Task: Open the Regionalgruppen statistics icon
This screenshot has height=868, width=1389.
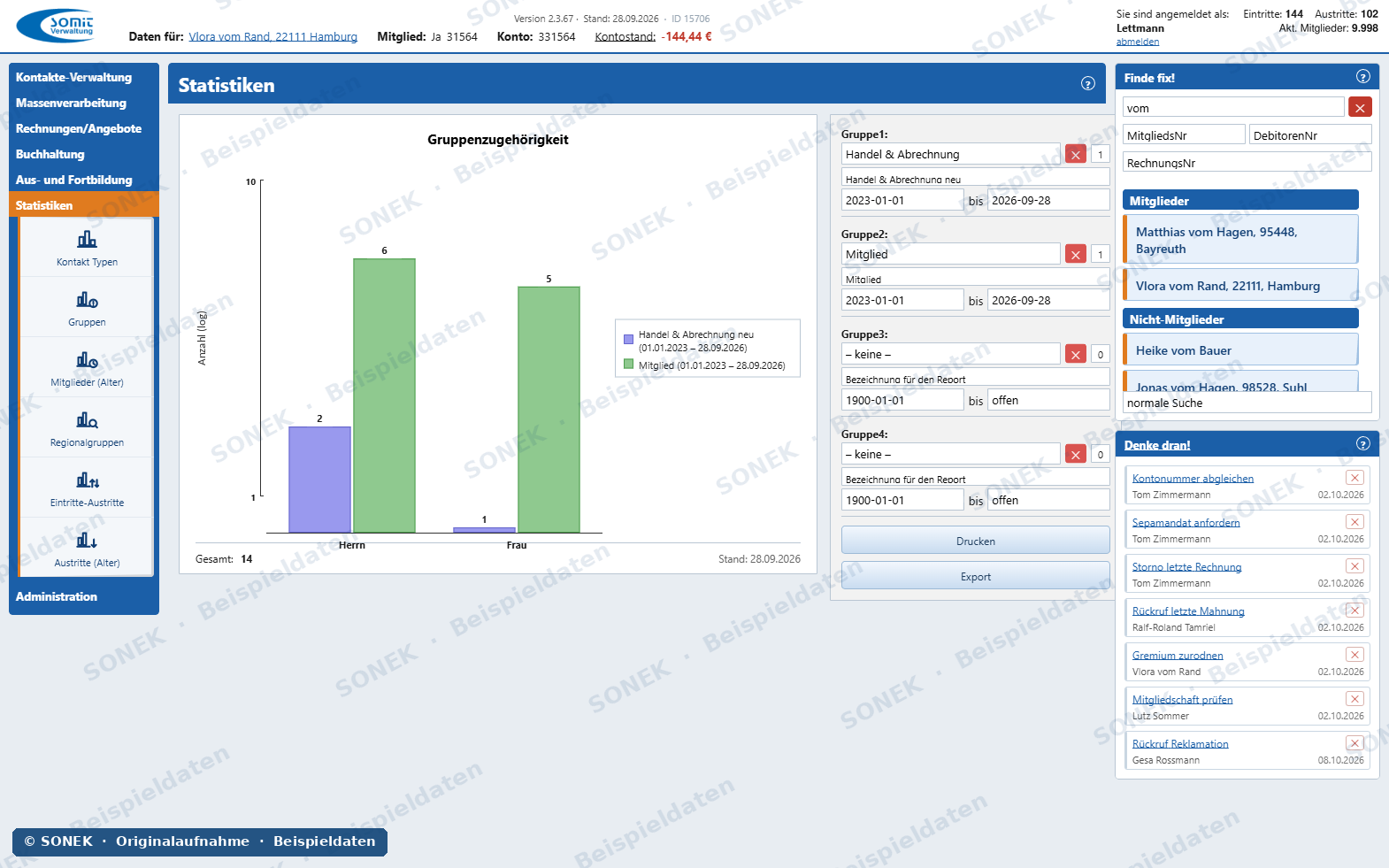Action: [x=87, y=420]
